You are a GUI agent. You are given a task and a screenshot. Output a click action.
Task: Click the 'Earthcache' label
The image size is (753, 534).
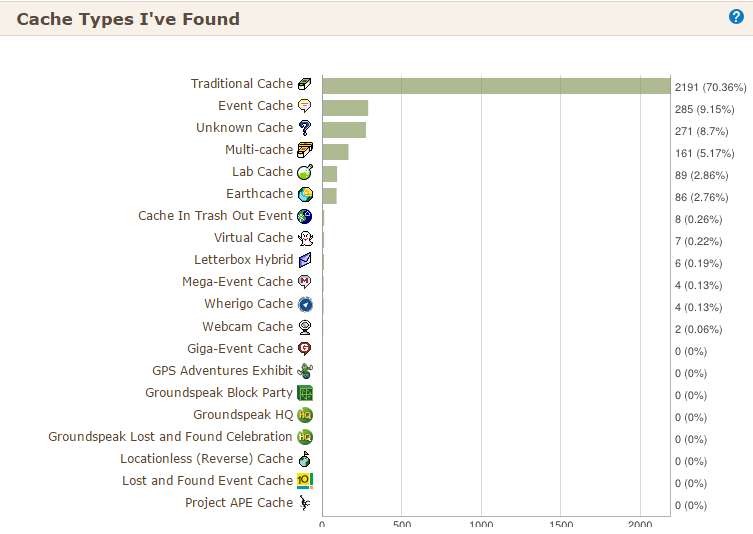coord(259,194)
